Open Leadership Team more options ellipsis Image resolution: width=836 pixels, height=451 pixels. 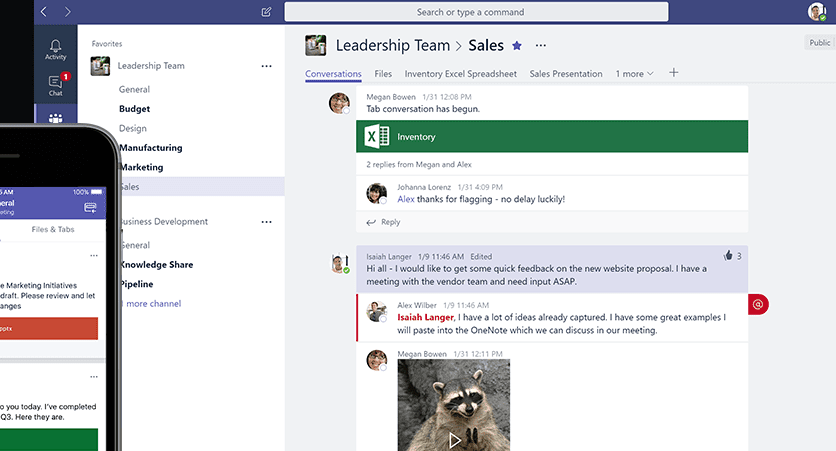pos(267,66)
